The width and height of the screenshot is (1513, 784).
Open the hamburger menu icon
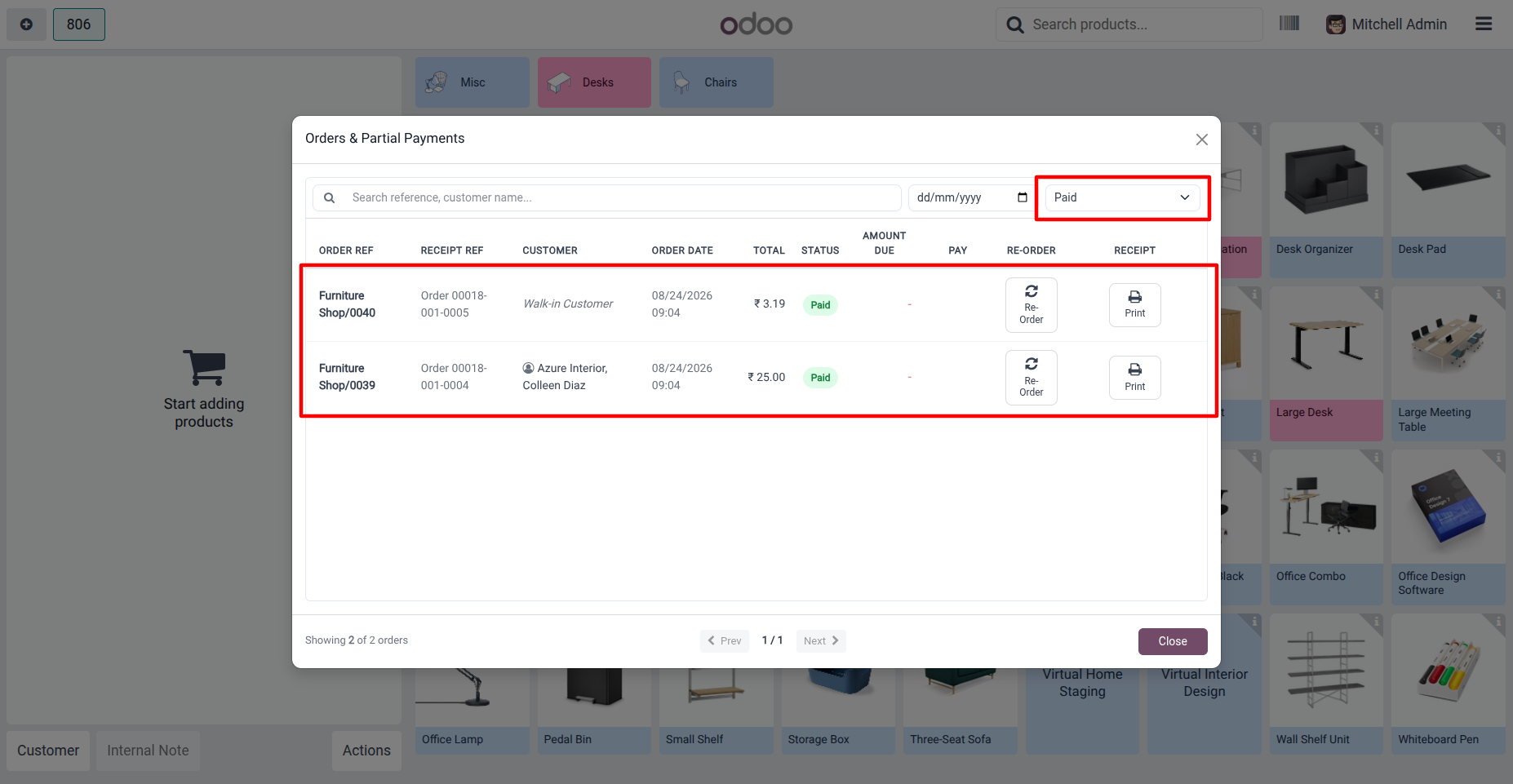pos(1484,24)
